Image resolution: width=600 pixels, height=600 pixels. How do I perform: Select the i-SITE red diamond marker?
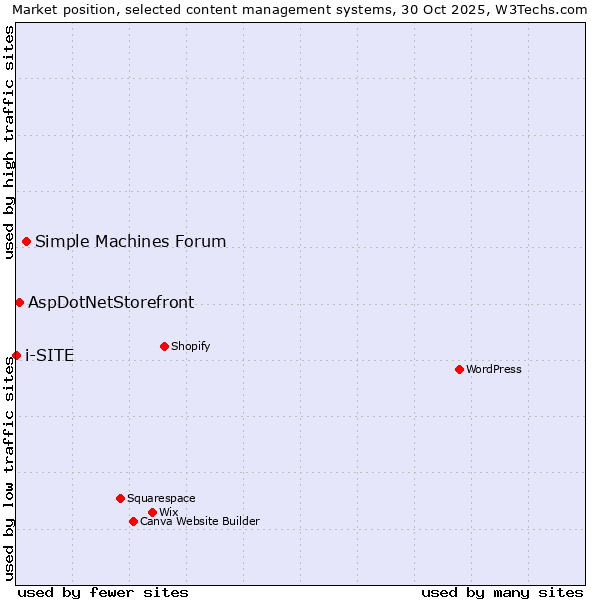click(16, 355)
